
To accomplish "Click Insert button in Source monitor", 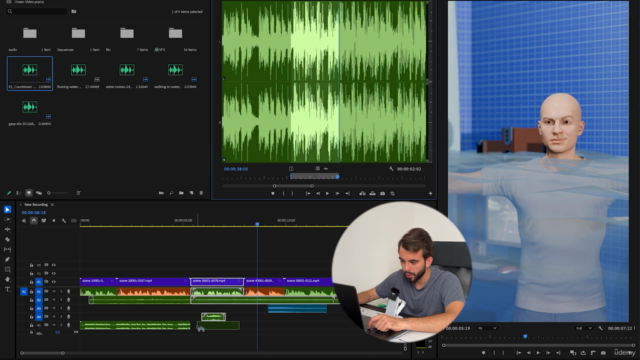I will click(362, 193).
